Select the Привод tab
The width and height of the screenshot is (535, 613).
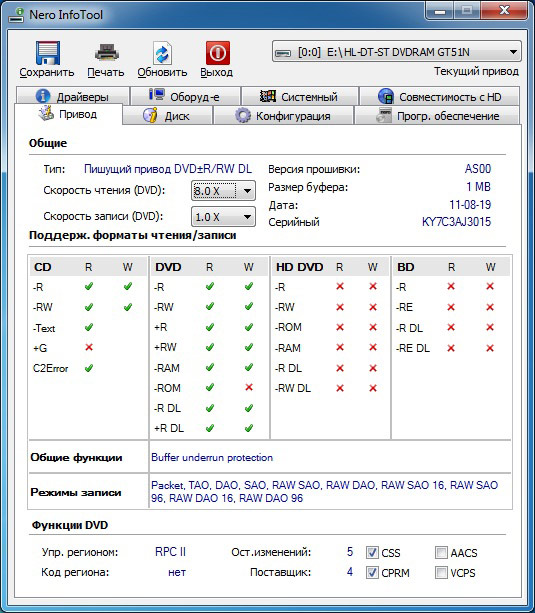click(x=68, y=114)
